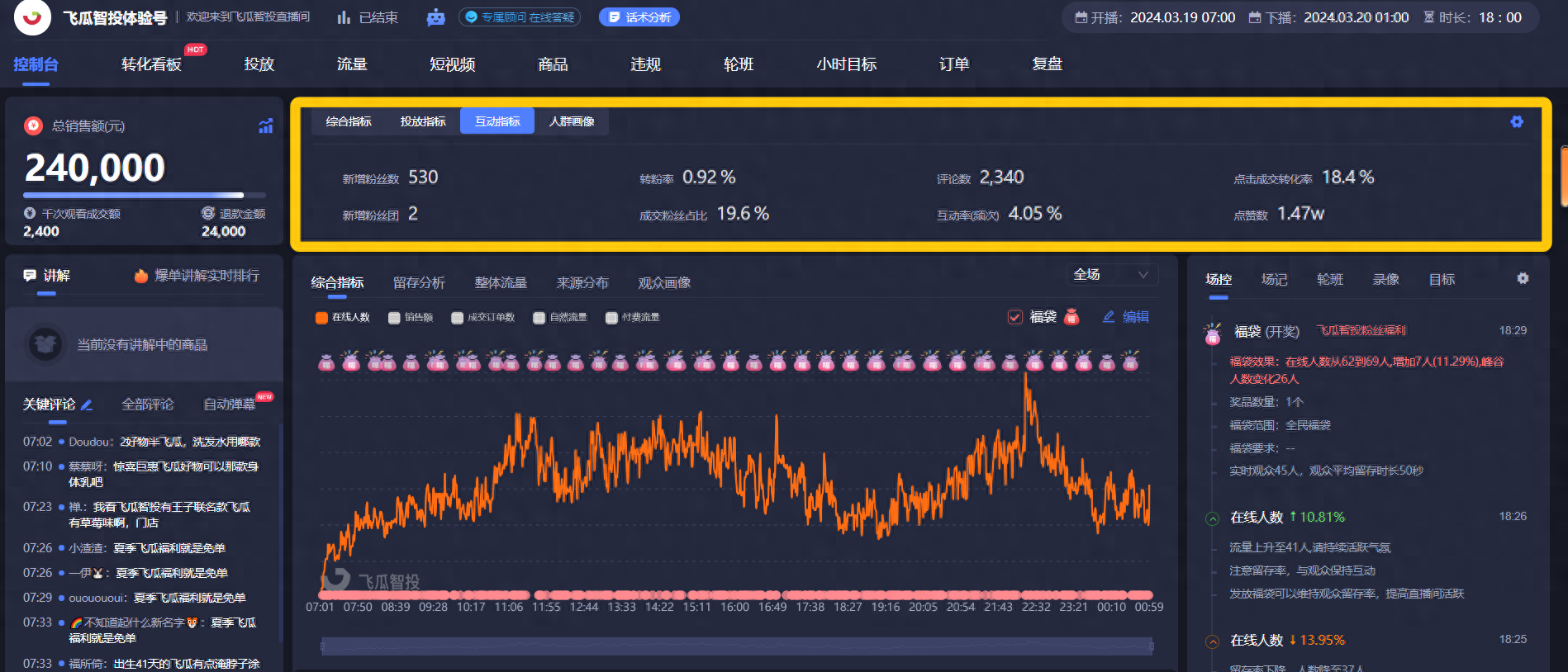Click the calendar icon beside 下播
Viewport: 1568px width, 672px height.
pos(1255,17)
